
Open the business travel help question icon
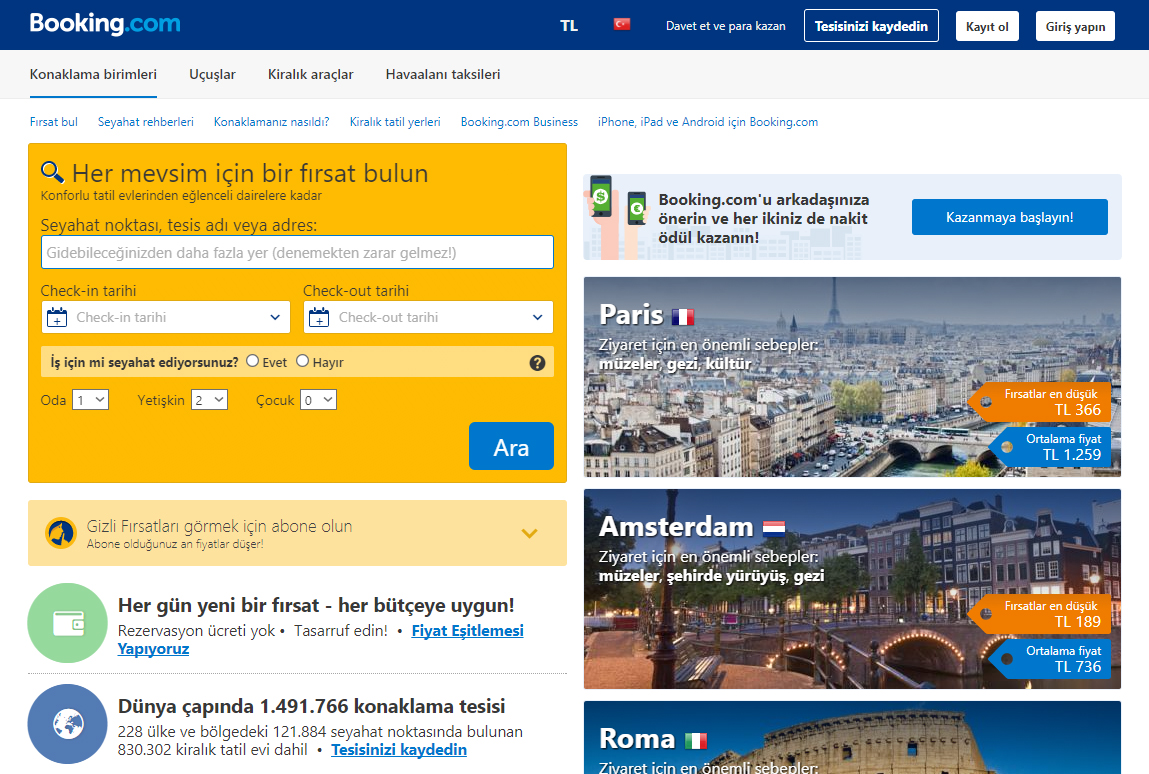tap(537, 363)
